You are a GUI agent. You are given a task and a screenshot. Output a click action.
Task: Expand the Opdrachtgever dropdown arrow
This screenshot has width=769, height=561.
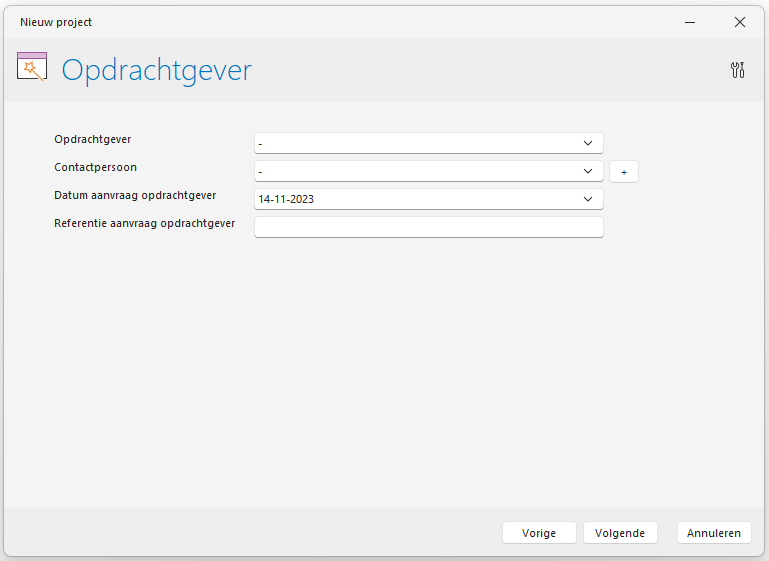tap(588, 143)
